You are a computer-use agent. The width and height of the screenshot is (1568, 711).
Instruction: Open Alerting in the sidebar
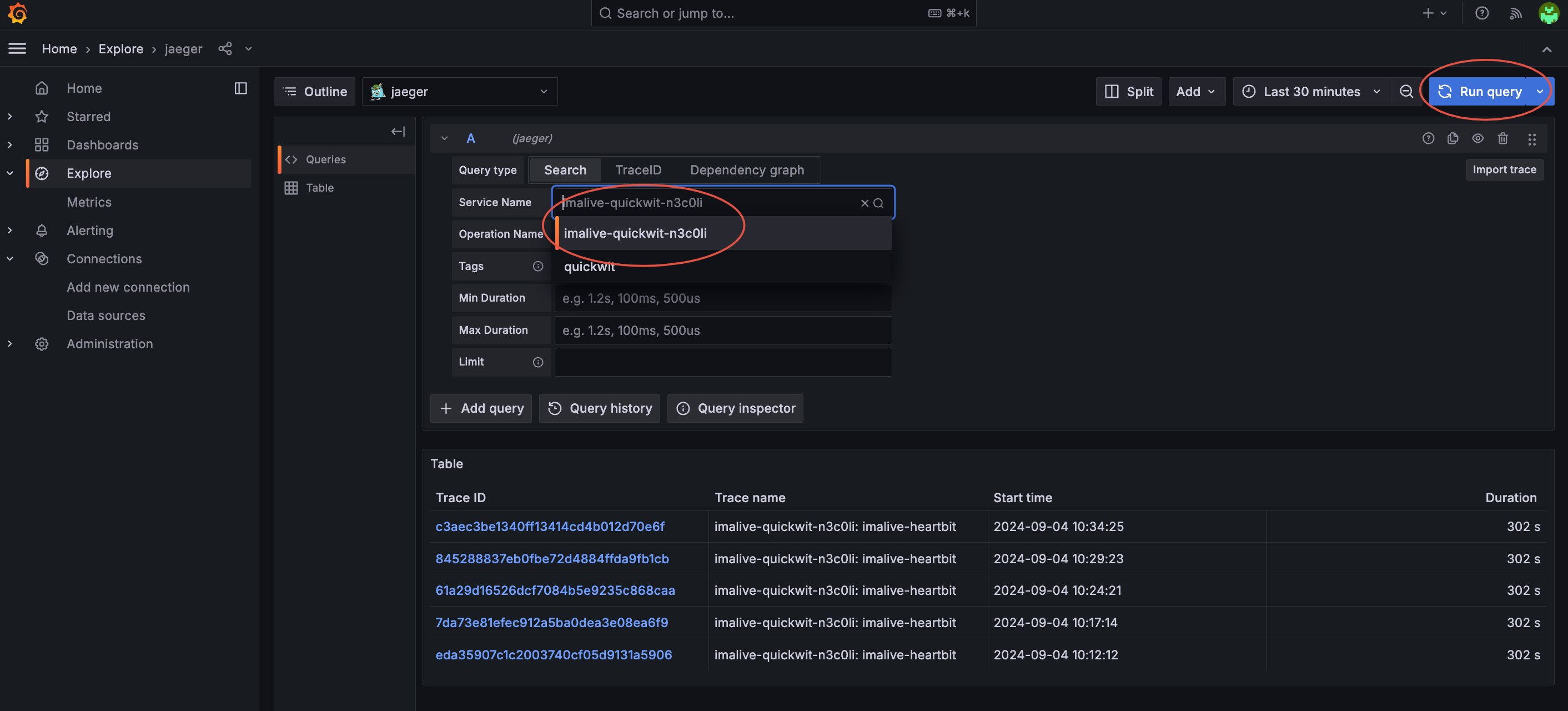pyautogui.click(x=89, y=230)
